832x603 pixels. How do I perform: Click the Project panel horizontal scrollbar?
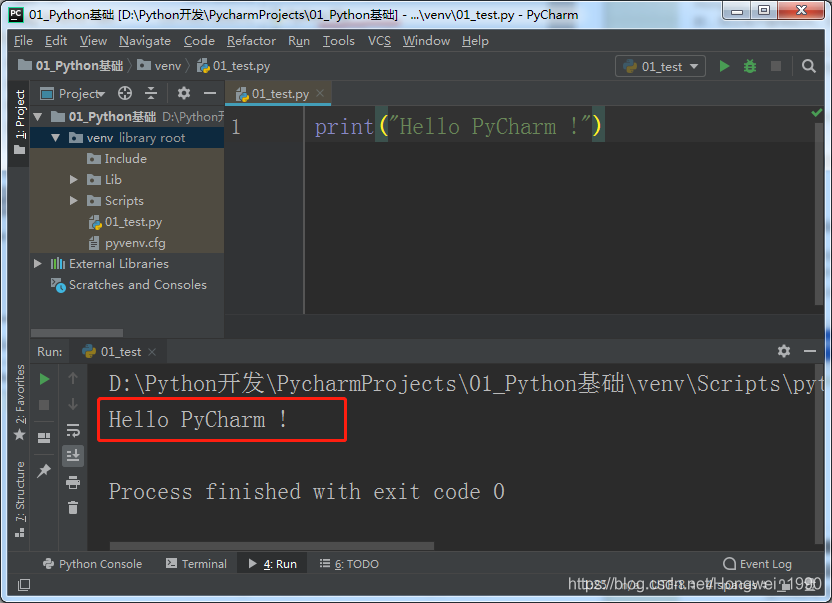(77, 333)
